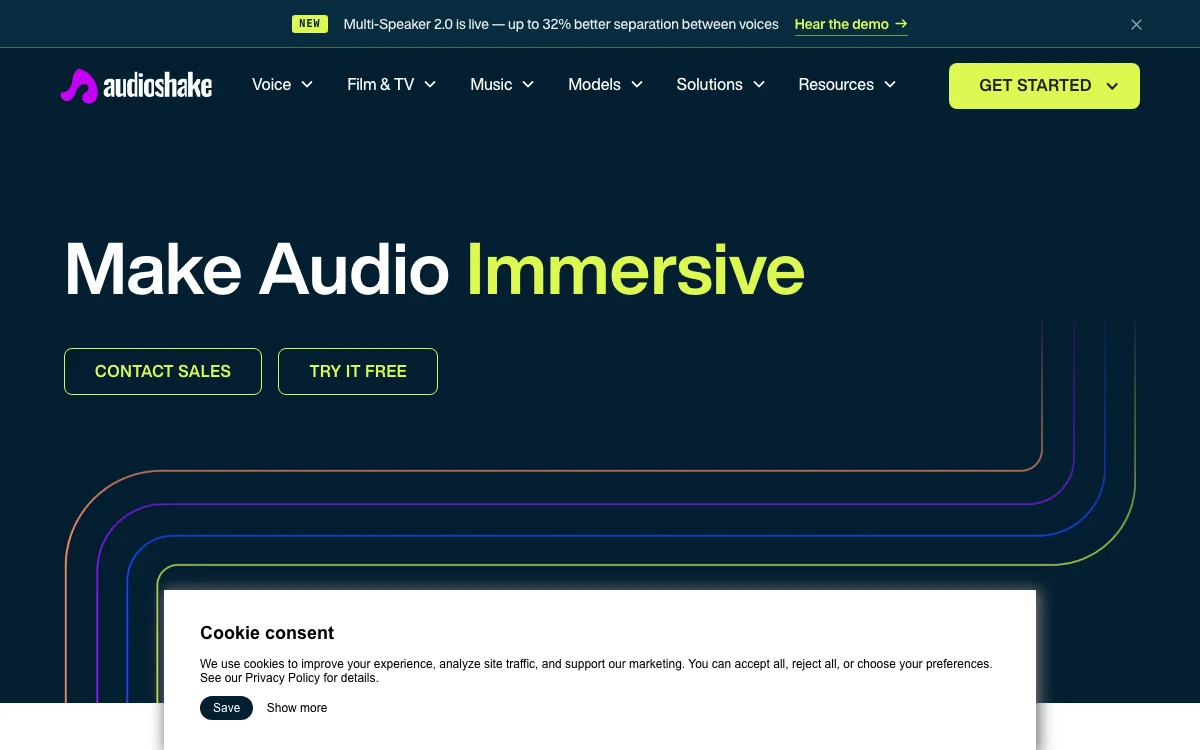
Task: Open the Solutions menu
Action: pos(720,85)
